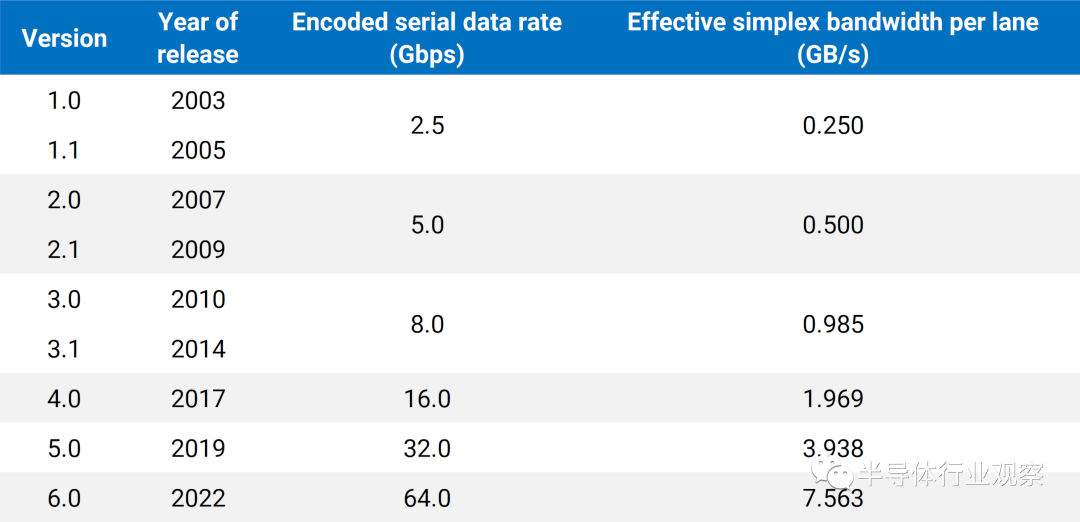Image resolution: width=1080 pixels, height=522 pixels.
Task: Select the version 2.1 cell
Action: click(64, 249)
